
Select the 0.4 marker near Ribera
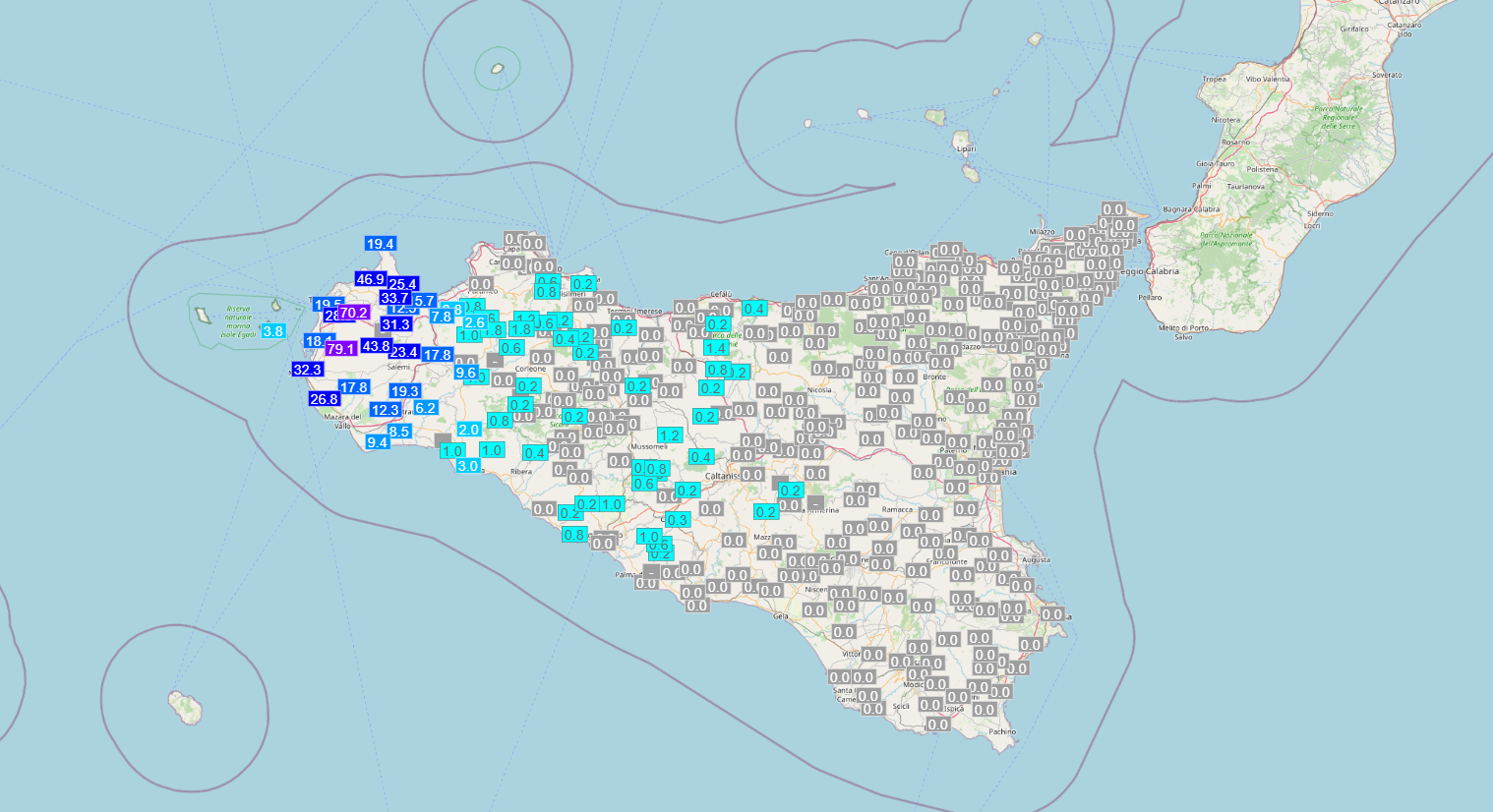535,453
